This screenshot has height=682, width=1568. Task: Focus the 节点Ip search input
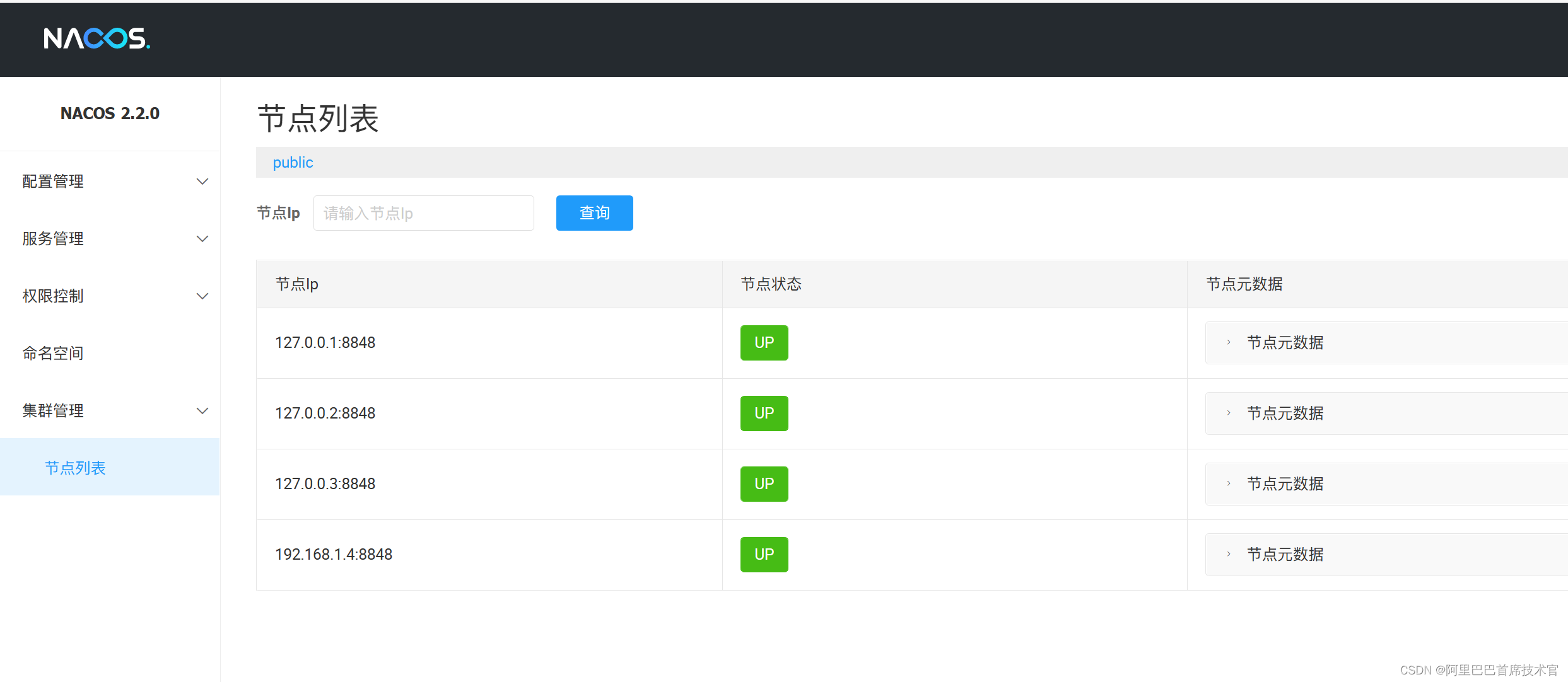423,213
